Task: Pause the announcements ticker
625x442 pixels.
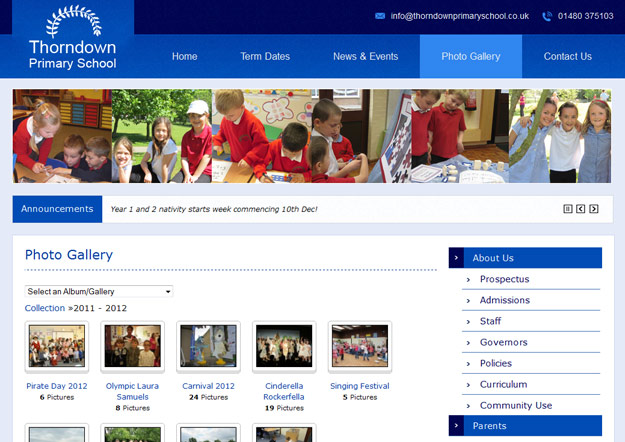Action: [x=568, y=209]
